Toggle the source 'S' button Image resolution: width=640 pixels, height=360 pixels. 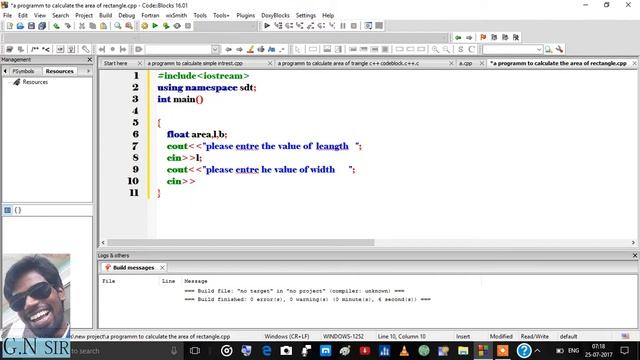pos(460,49)
